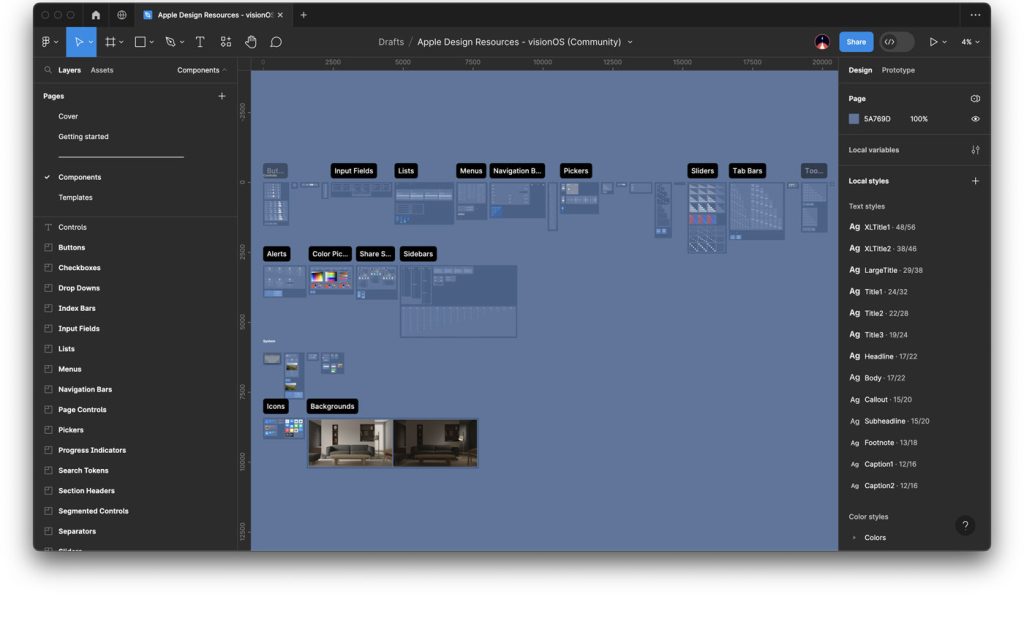
Task: Open the Resources/components panel icon
Action: 226,42
